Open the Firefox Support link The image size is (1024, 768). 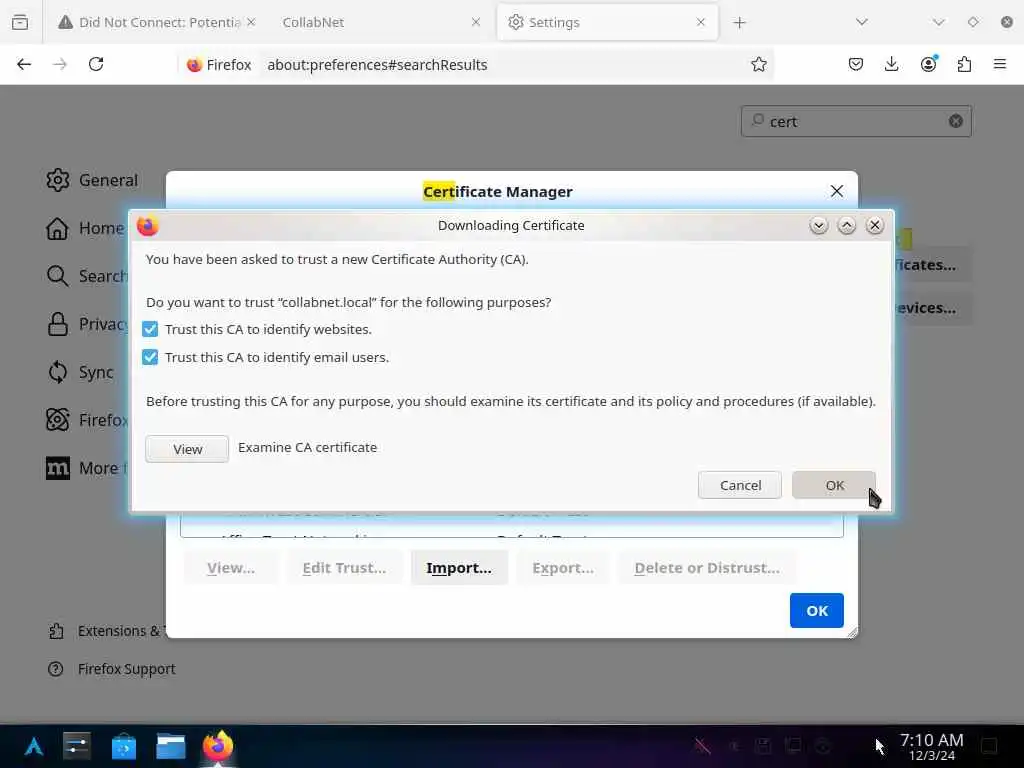pos(112,669)
